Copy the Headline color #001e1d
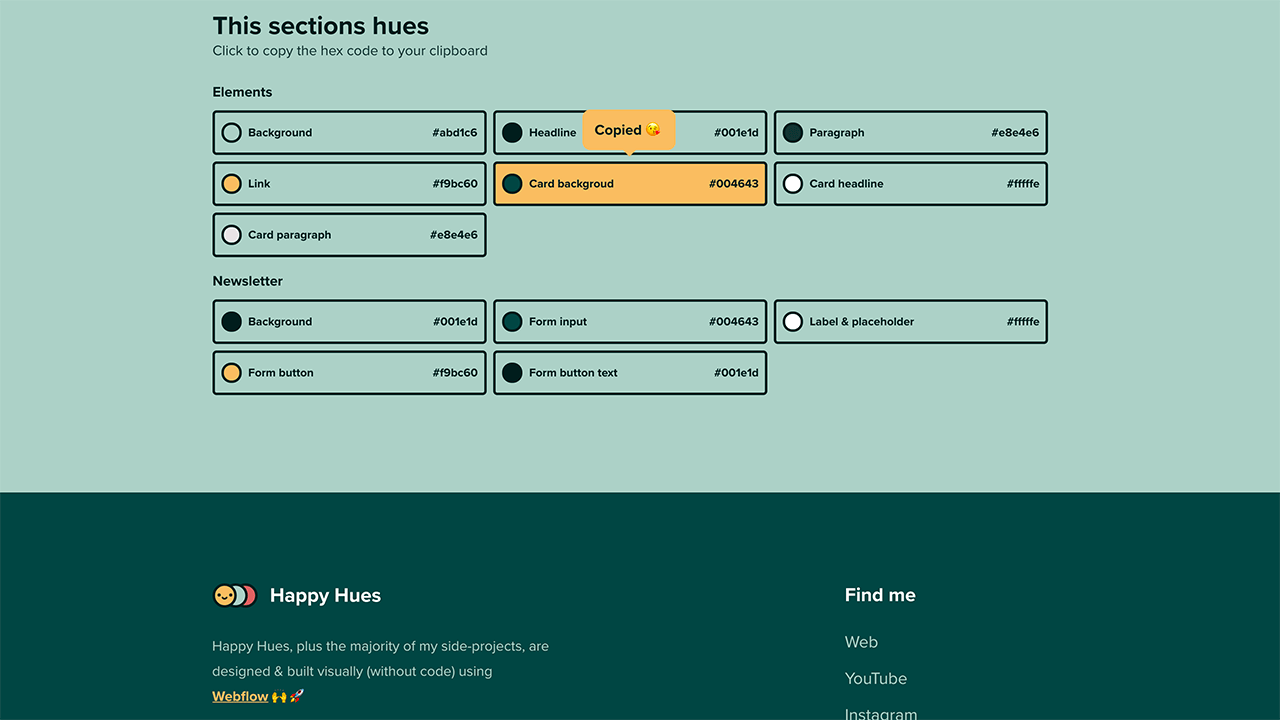This screenshot has height=720, width=1280. click(x=735, y=133)
